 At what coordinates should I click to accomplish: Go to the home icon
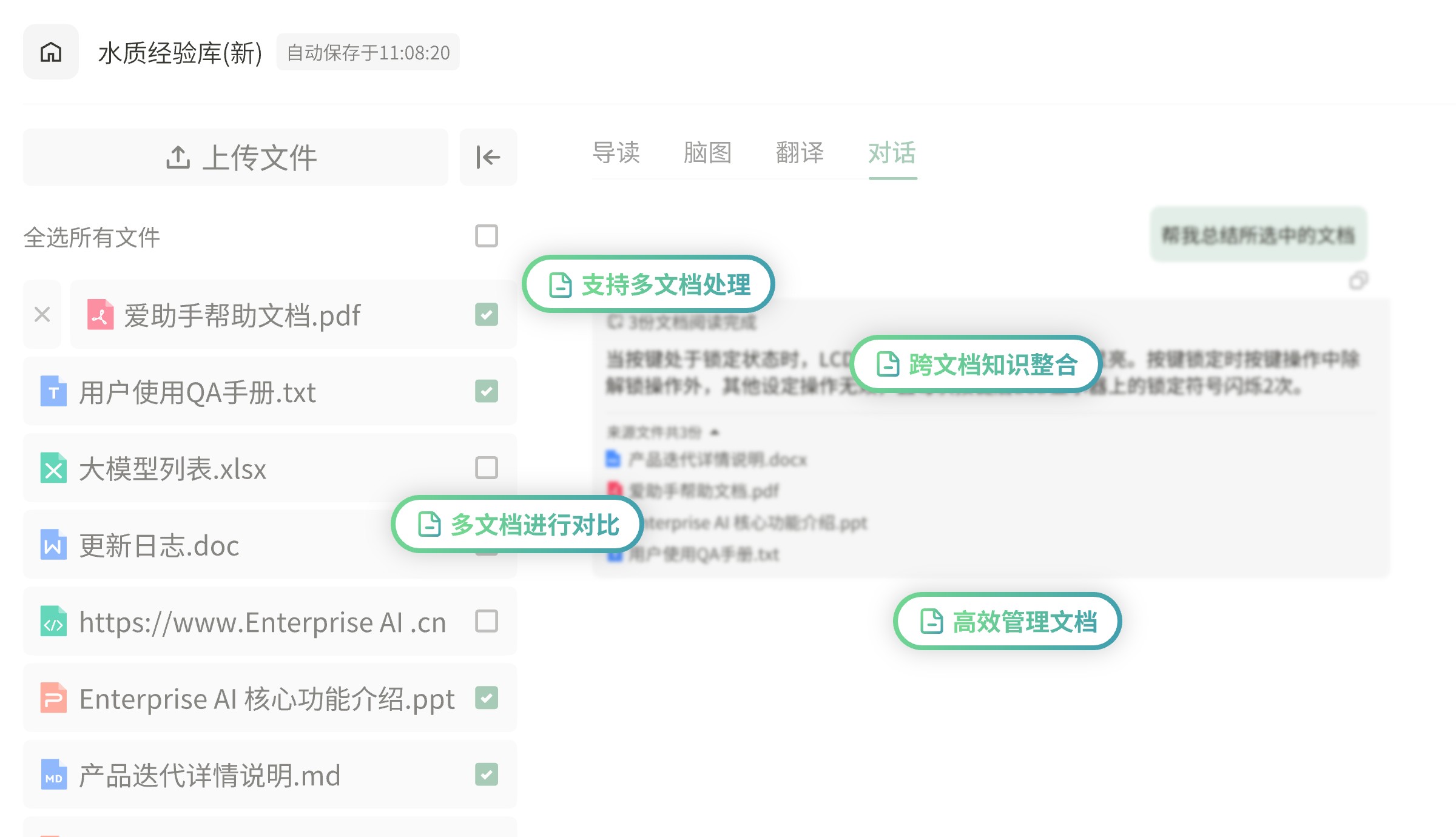pyautogui.click(x=51, y=52)
